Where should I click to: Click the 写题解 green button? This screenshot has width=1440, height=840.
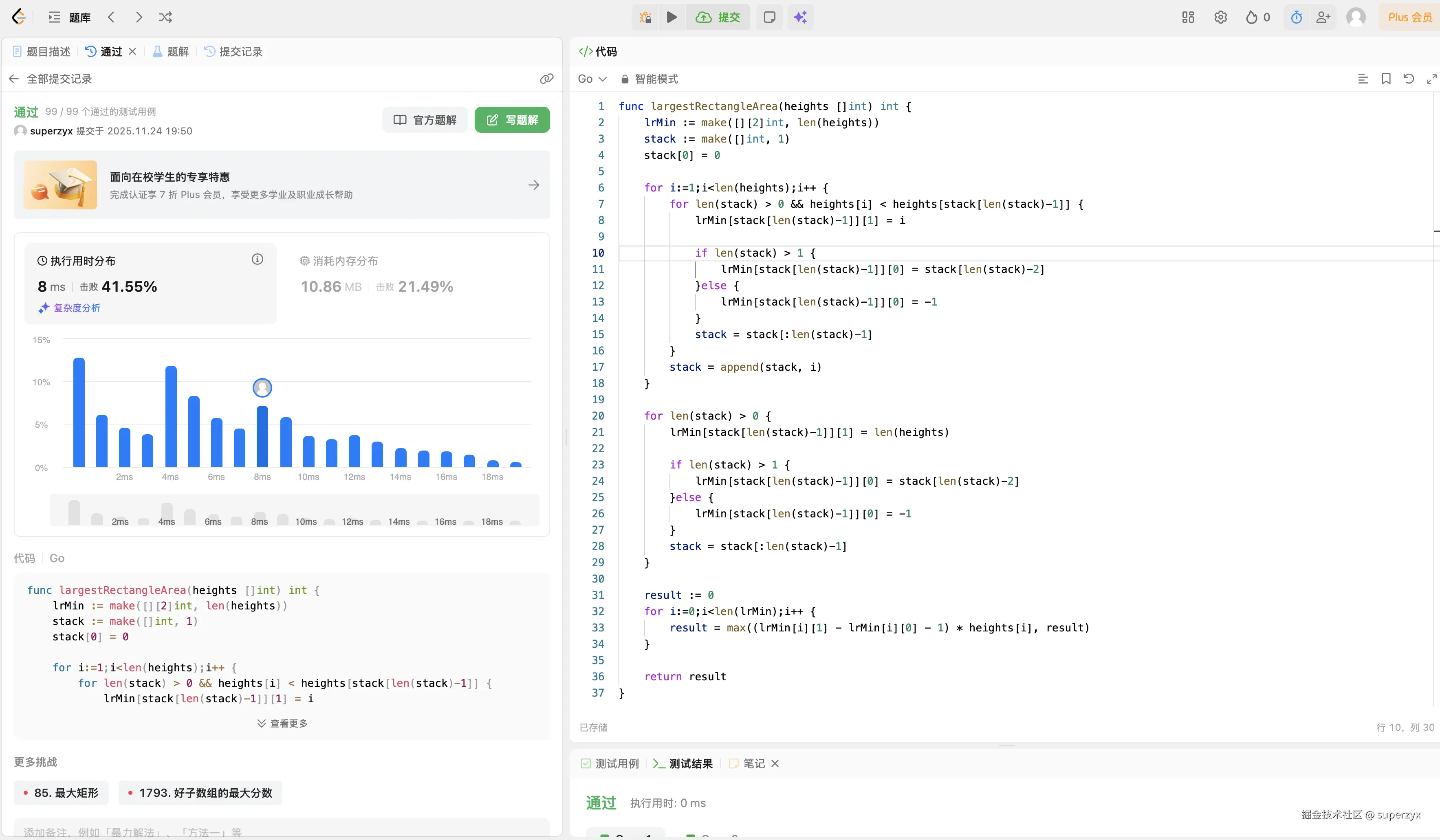point(512,120)
